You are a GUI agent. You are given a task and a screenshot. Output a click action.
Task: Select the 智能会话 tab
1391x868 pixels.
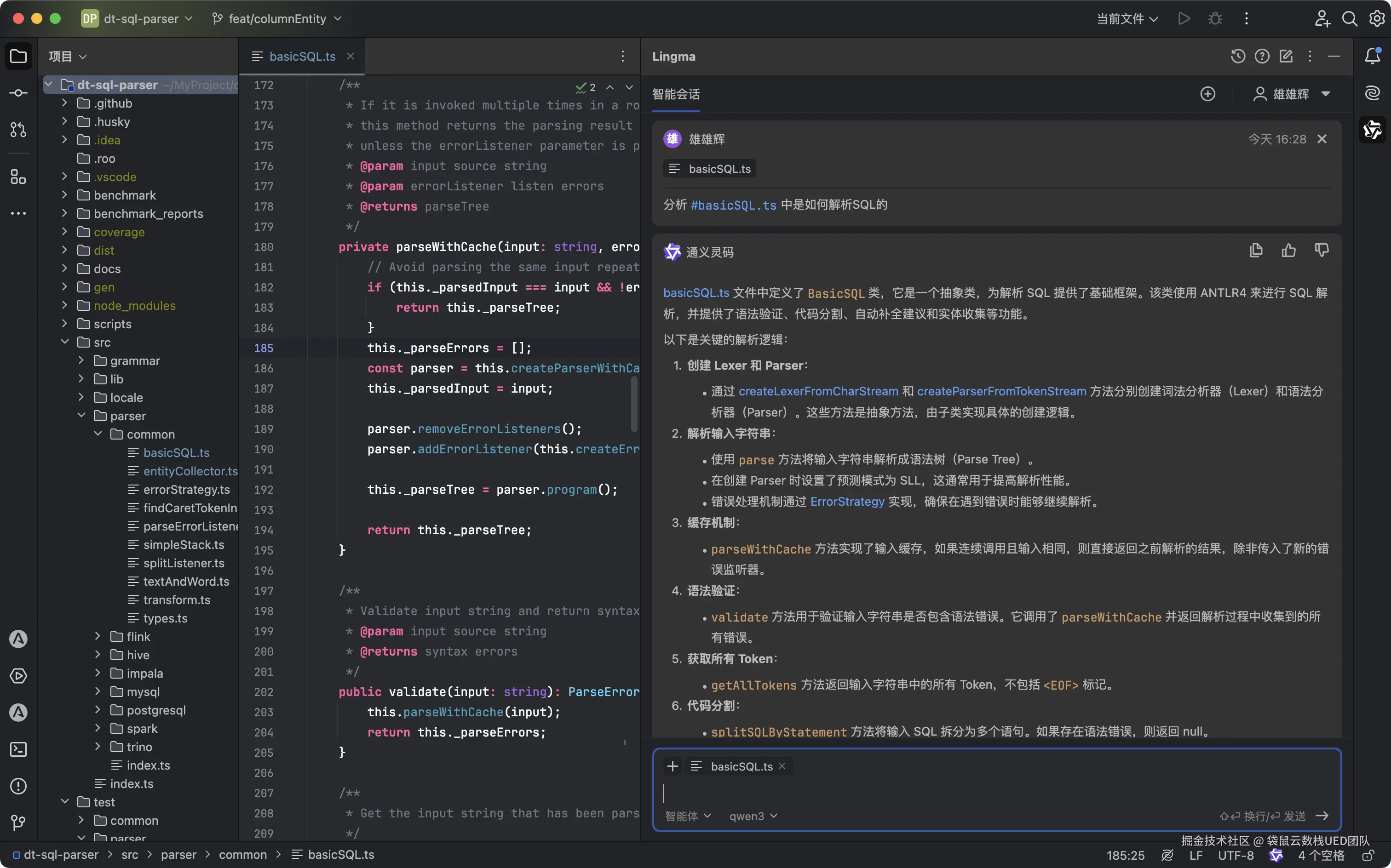(676, 94)
